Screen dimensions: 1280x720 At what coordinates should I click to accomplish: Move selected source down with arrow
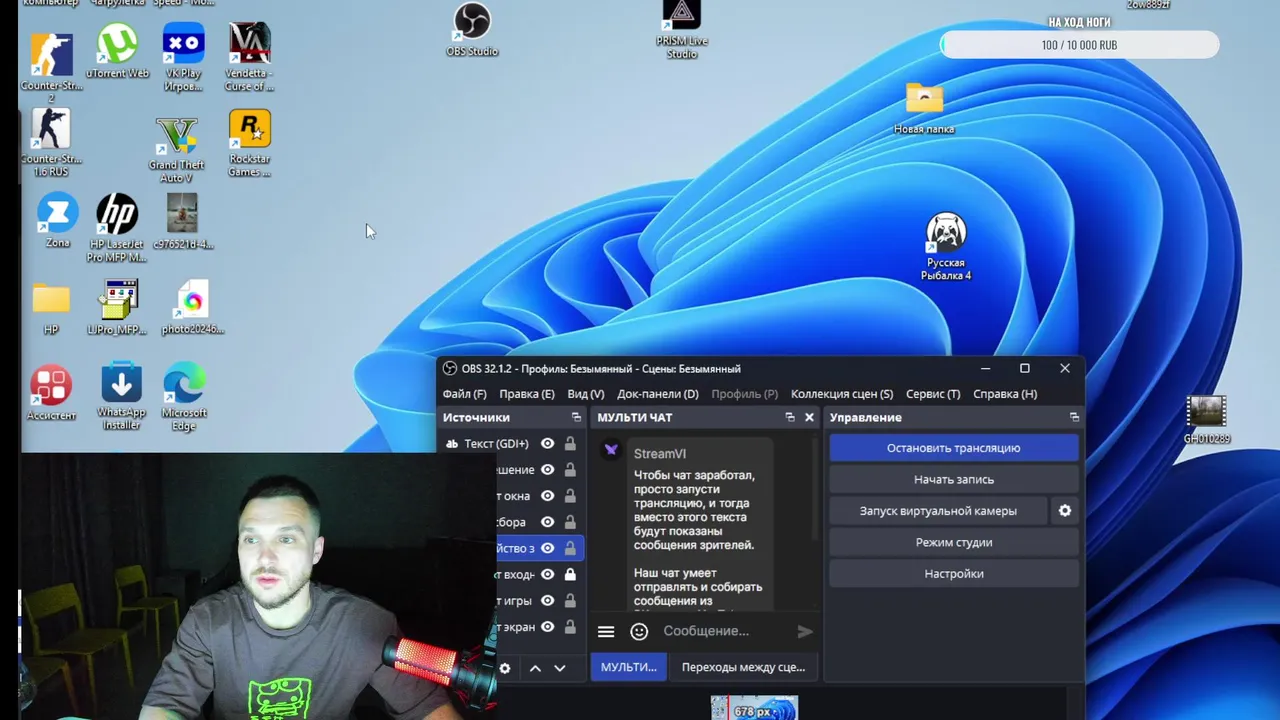point(559,668)
